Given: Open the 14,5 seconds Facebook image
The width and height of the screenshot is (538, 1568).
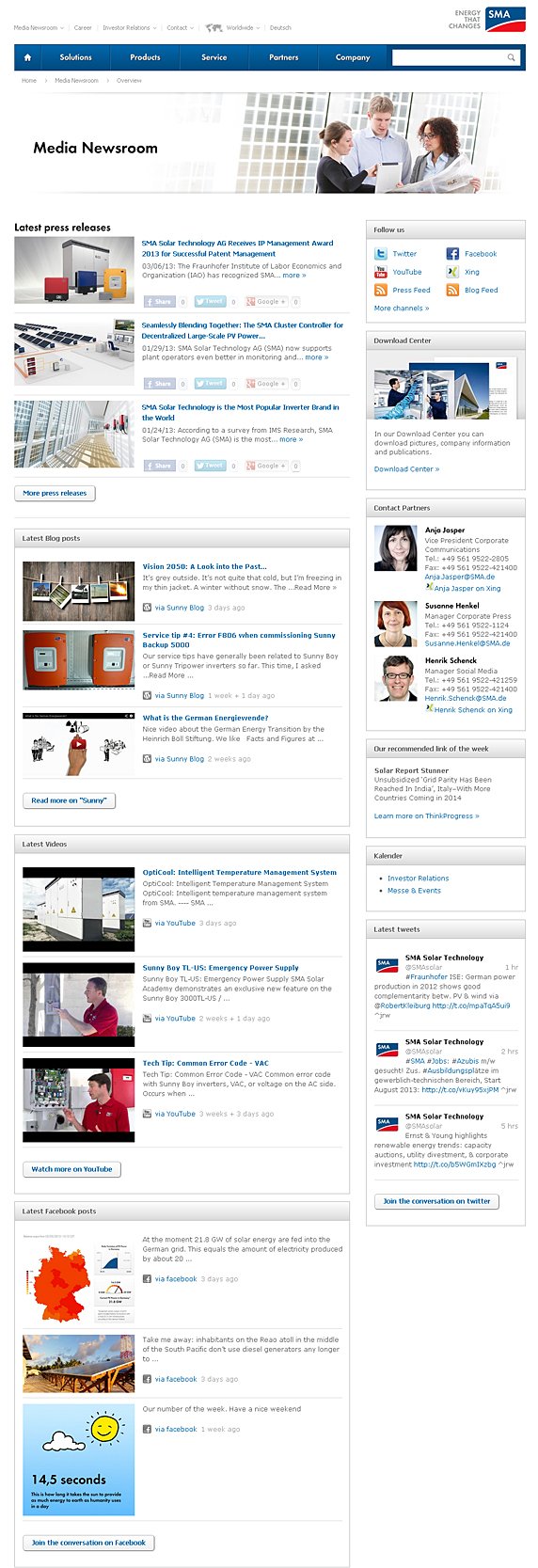Looking at the screenshot, I should tap(78, 1460).
